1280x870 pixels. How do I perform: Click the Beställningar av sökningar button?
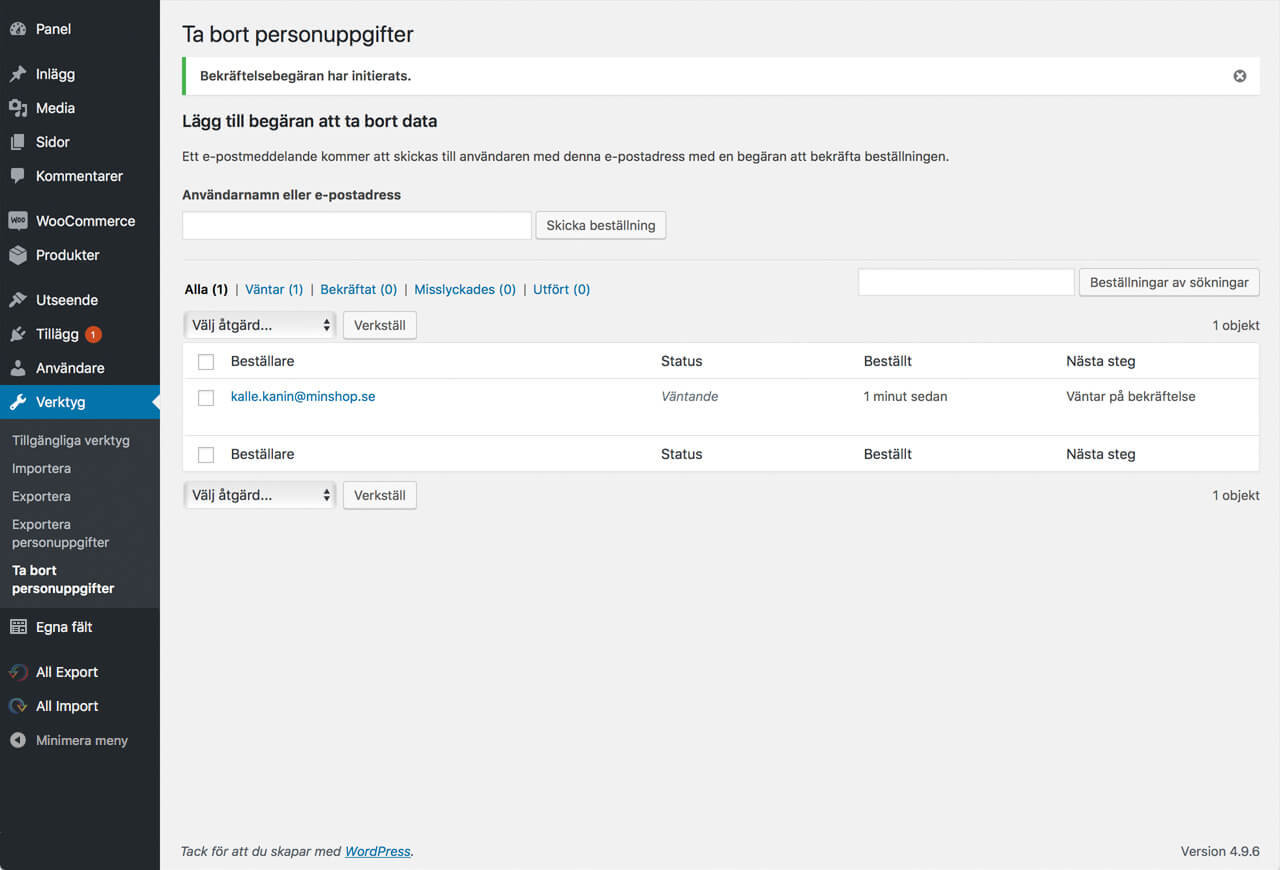[x=1168, y=282]
